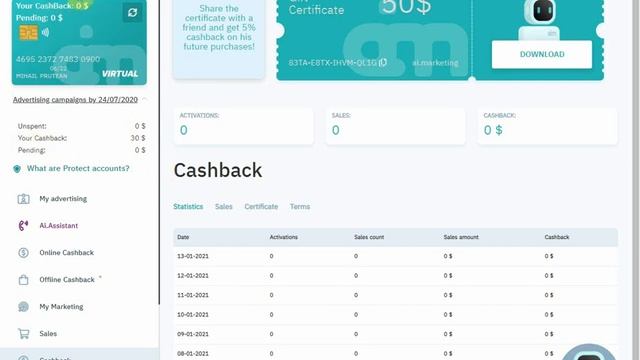Click the Ai.Assistant phone icon
Viewport: 640px width, 360px height.
pos(23,225)
